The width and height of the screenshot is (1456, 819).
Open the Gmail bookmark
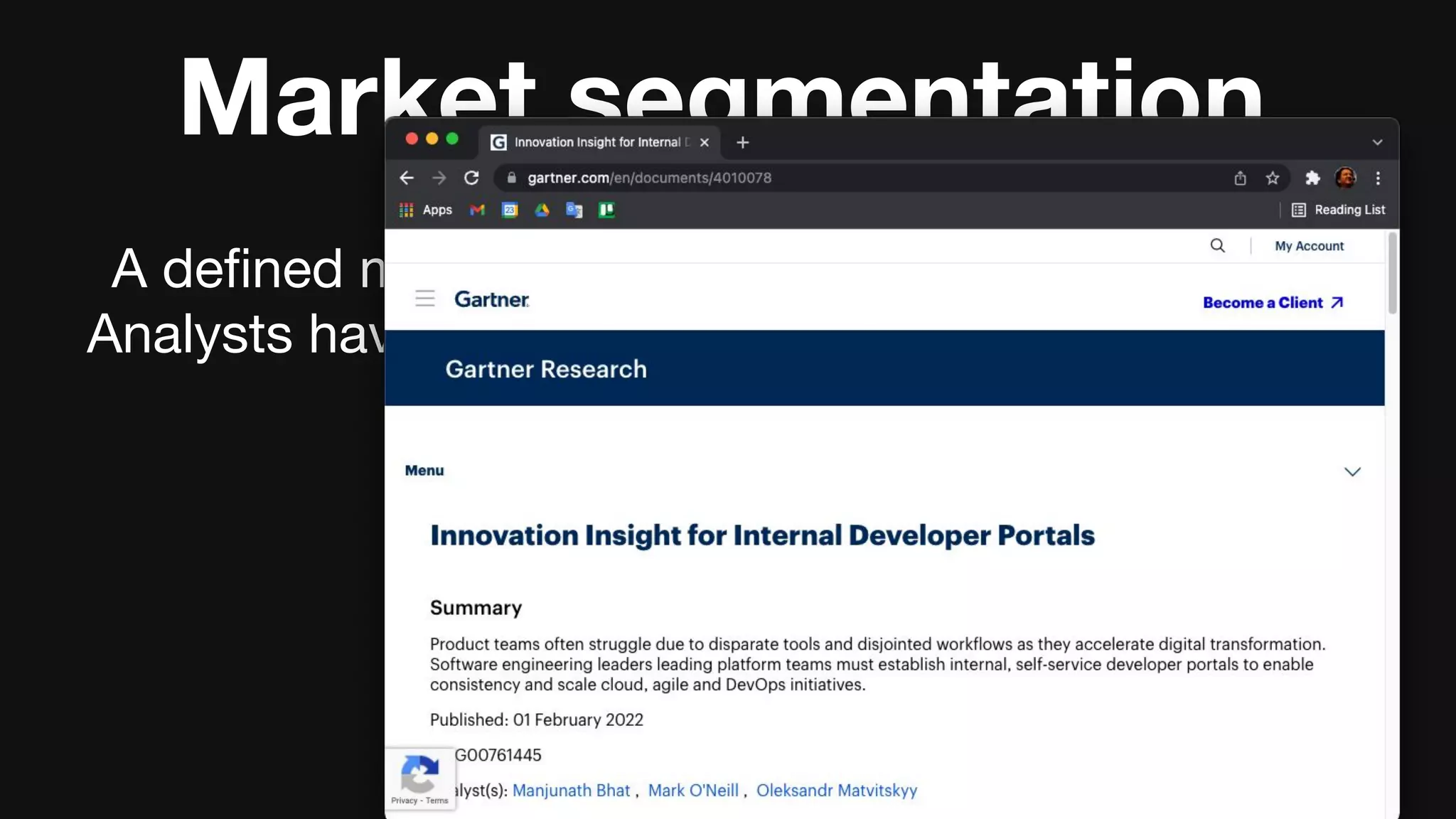477,210
